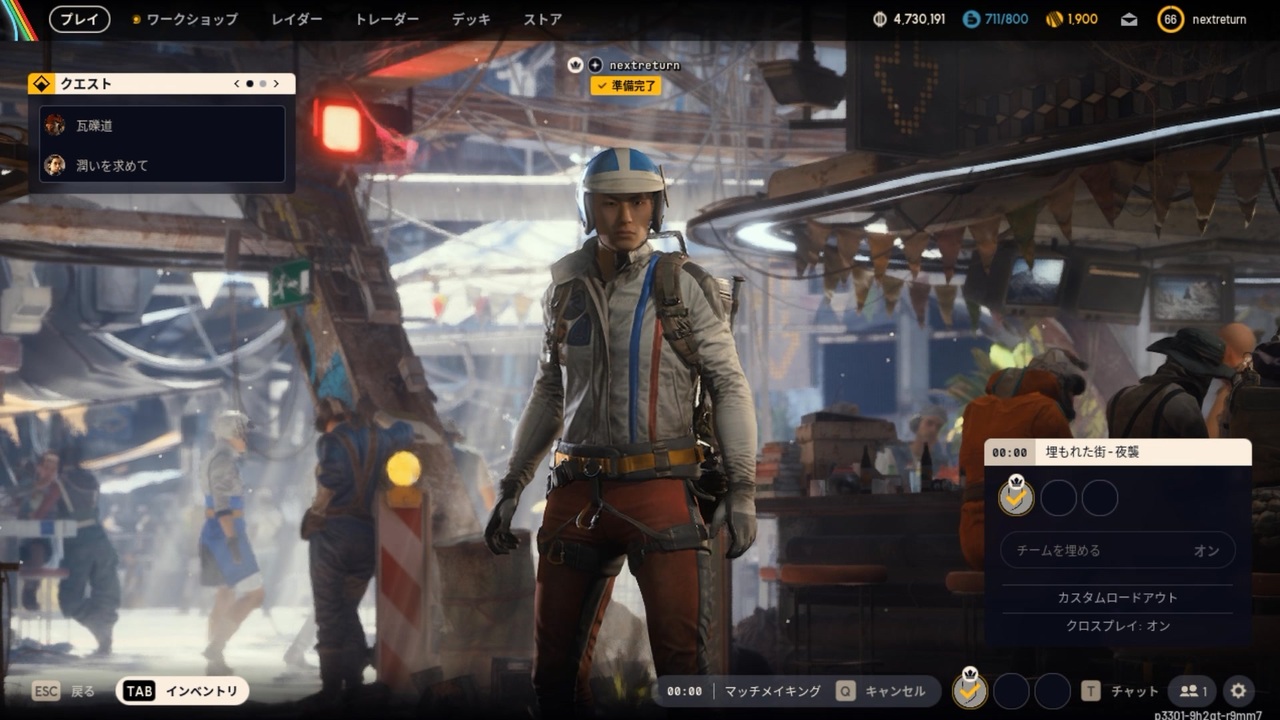1280x720 pixels.
Task: Click the yellow クエスト panel icon
Action: tap(41, 83)
